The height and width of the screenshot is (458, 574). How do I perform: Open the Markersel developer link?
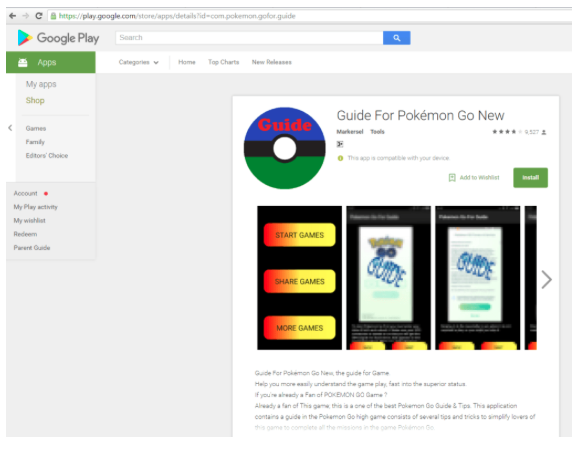click(x=350, y=132)
